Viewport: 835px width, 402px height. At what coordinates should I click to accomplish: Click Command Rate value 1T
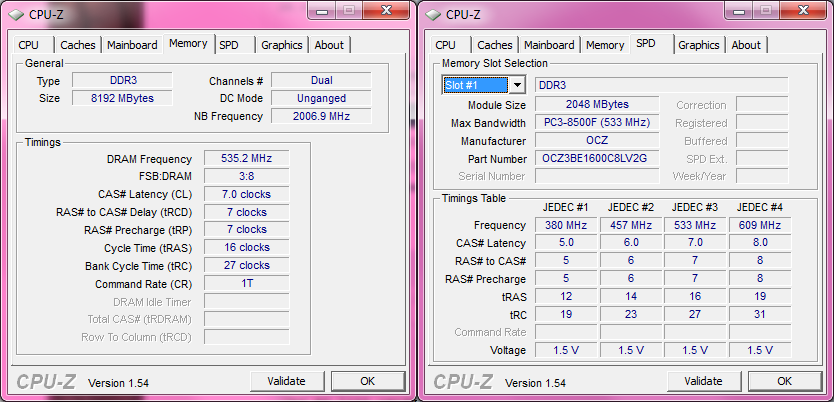(x=247, y=283)
